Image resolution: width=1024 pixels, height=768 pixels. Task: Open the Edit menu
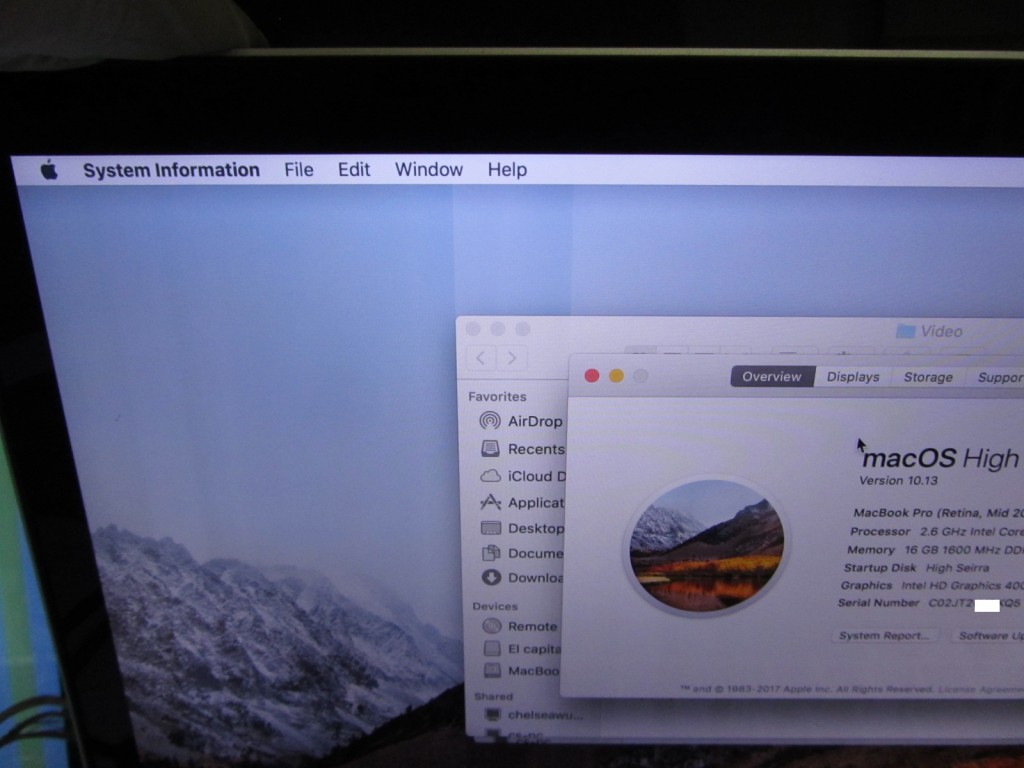pyautogui.click(x=354, y=170)
